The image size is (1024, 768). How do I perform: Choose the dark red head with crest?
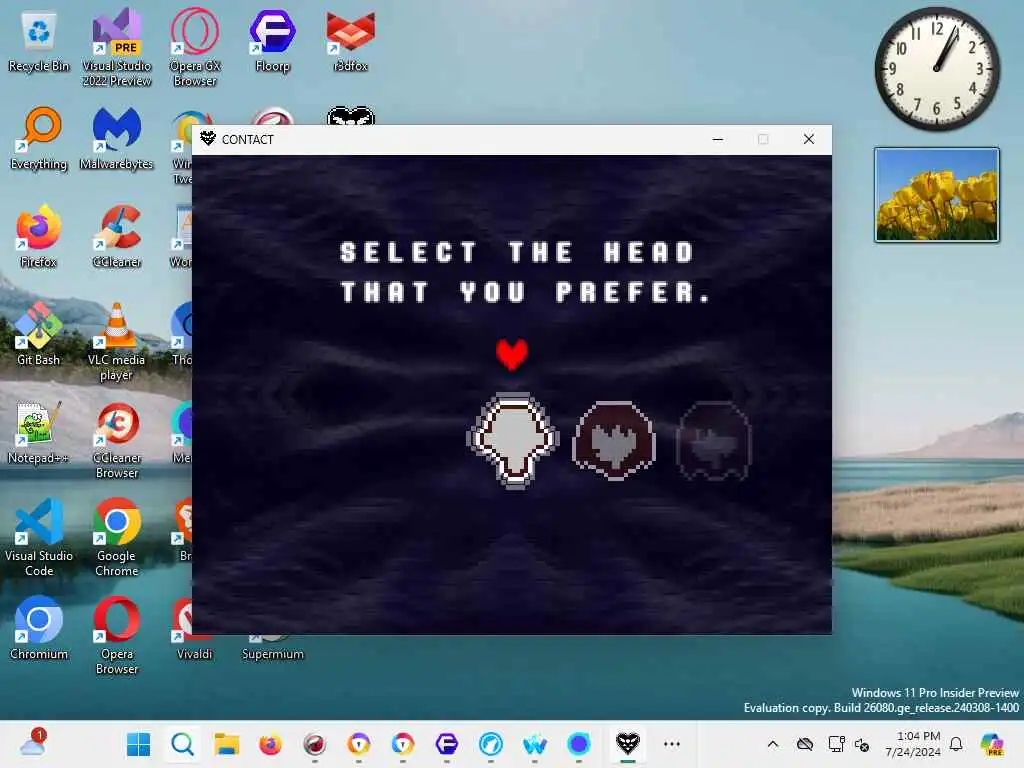[x=614, y=440]
